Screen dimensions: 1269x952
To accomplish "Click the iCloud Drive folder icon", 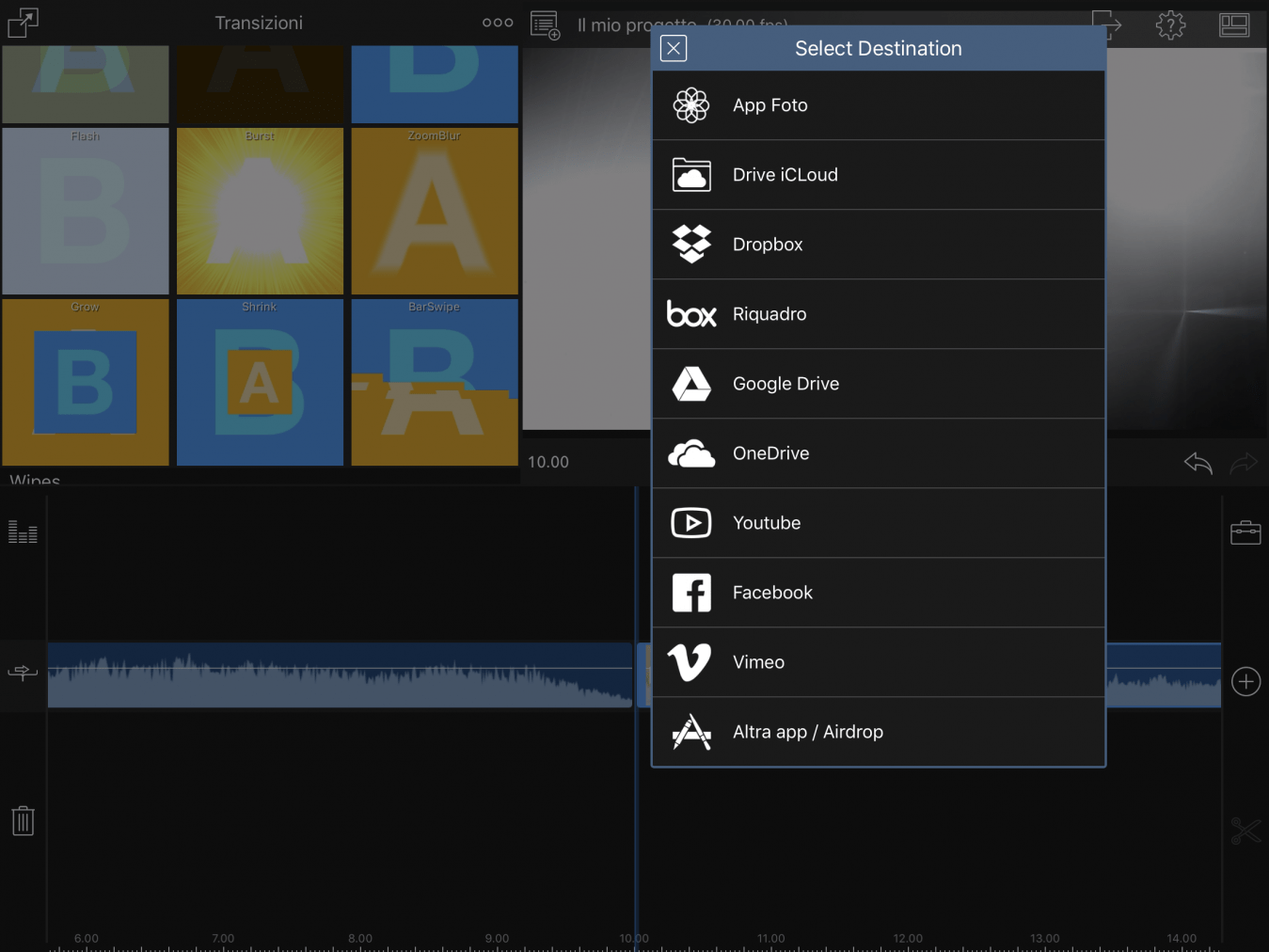I will point(691,175).
